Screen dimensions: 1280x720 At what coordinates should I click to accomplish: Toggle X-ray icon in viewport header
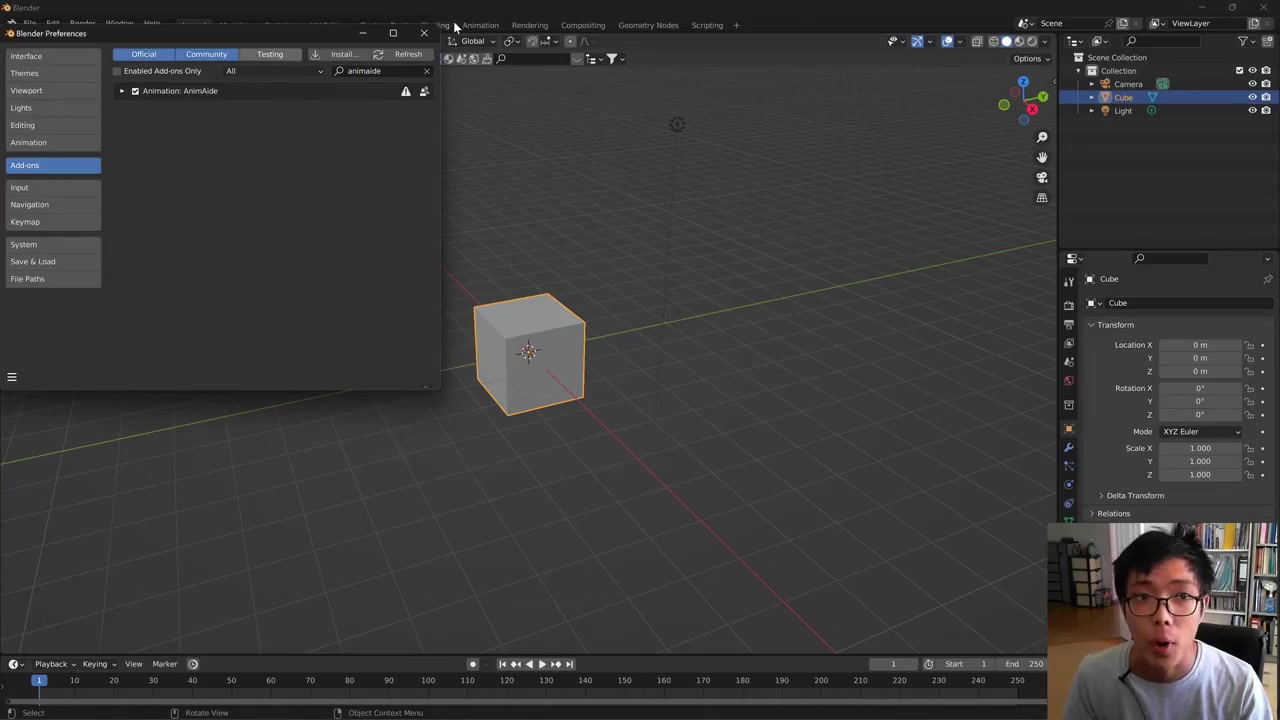pyautogui.click(x=977, y=41)
